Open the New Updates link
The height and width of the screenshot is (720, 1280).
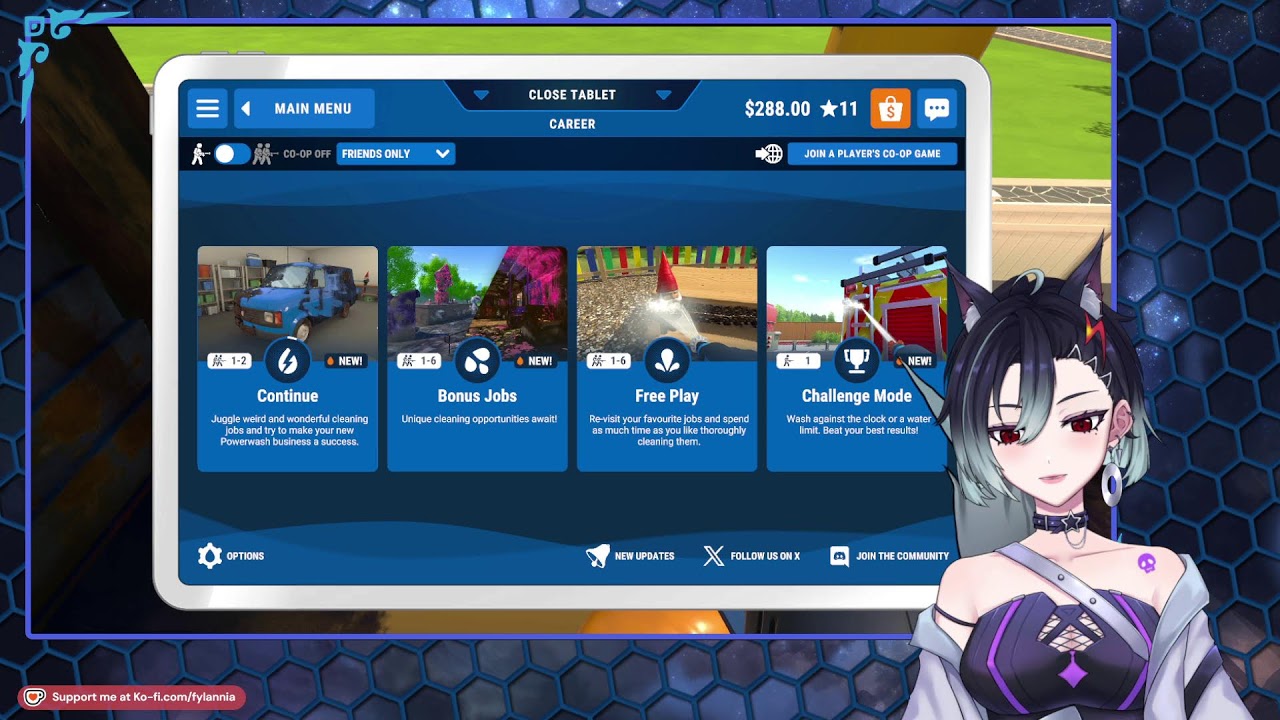(x=644, y=556)
